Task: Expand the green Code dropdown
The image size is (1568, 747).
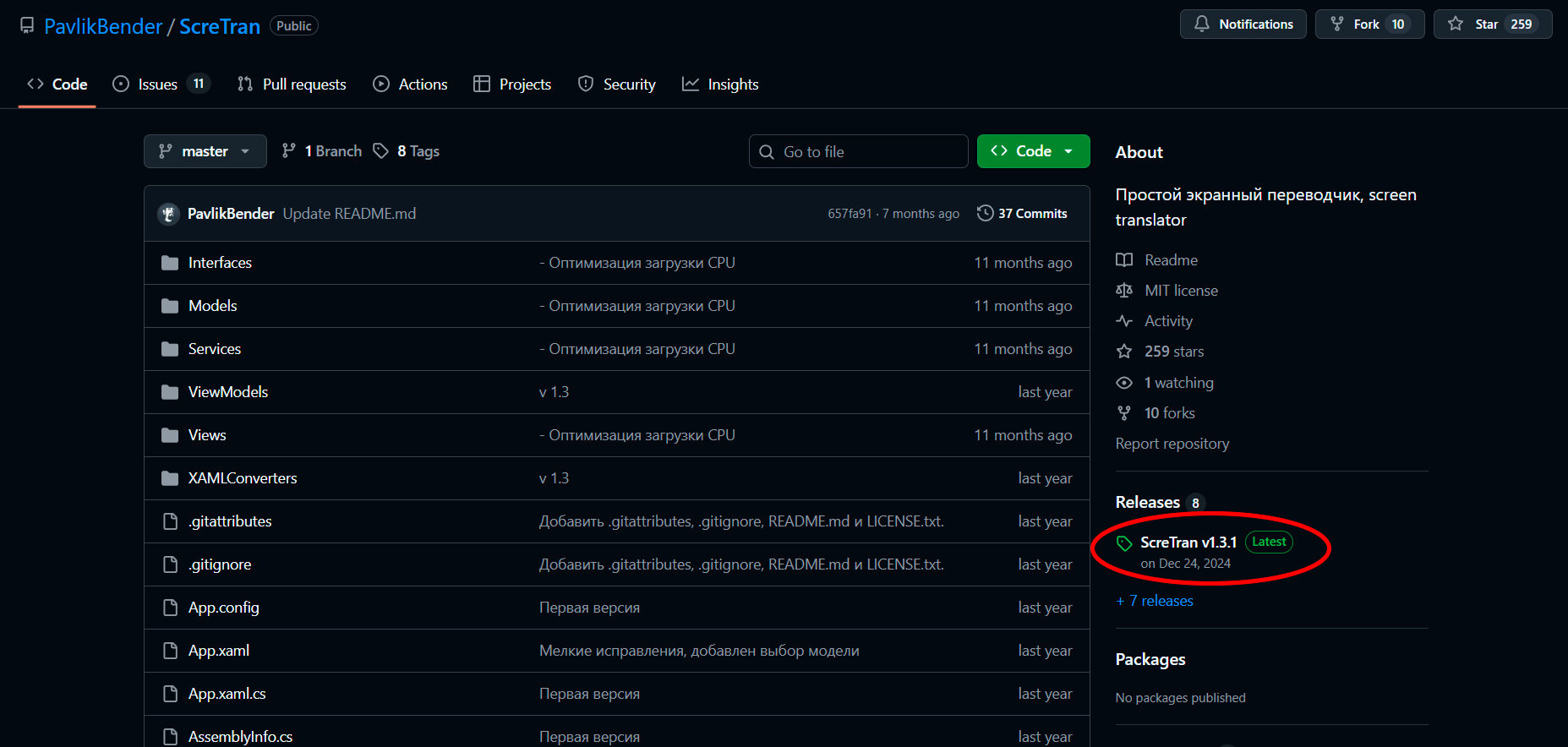Action: [x=1033, y=151]
